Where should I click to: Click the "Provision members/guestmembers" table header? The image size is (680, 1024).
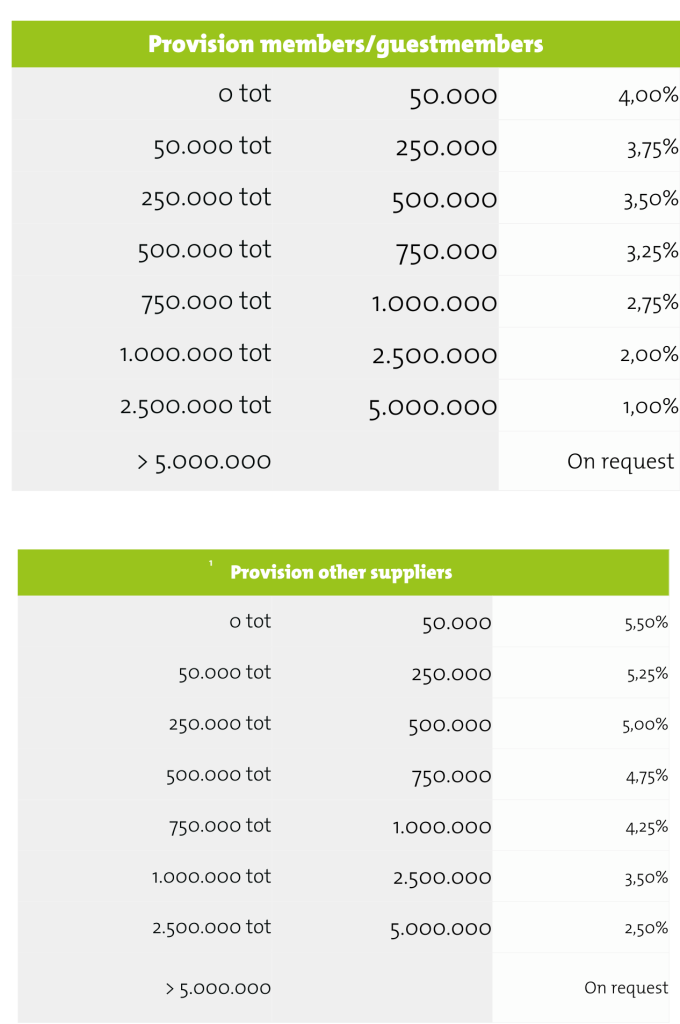pyautogui.click(x=345, y=45)
